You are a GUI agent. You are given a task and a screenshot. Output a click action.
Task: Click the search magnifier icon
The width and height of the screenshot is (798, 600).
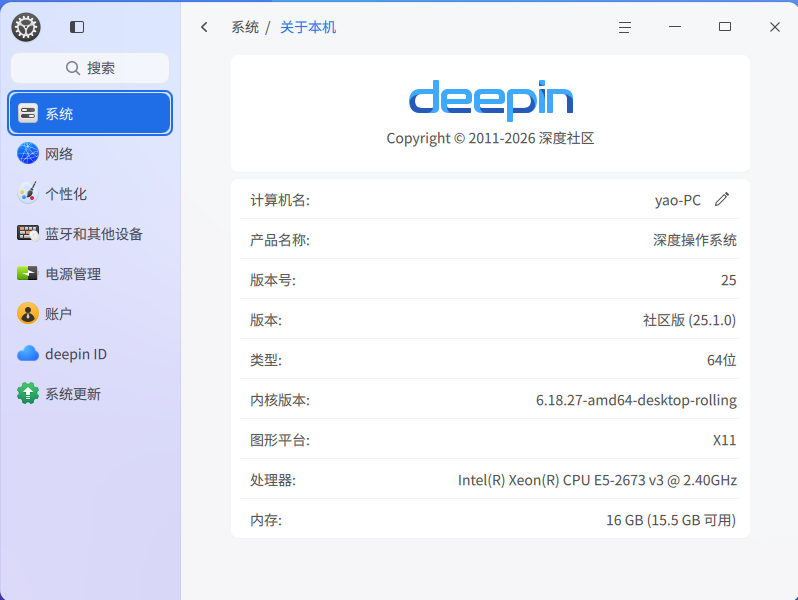tap(73, 68)
